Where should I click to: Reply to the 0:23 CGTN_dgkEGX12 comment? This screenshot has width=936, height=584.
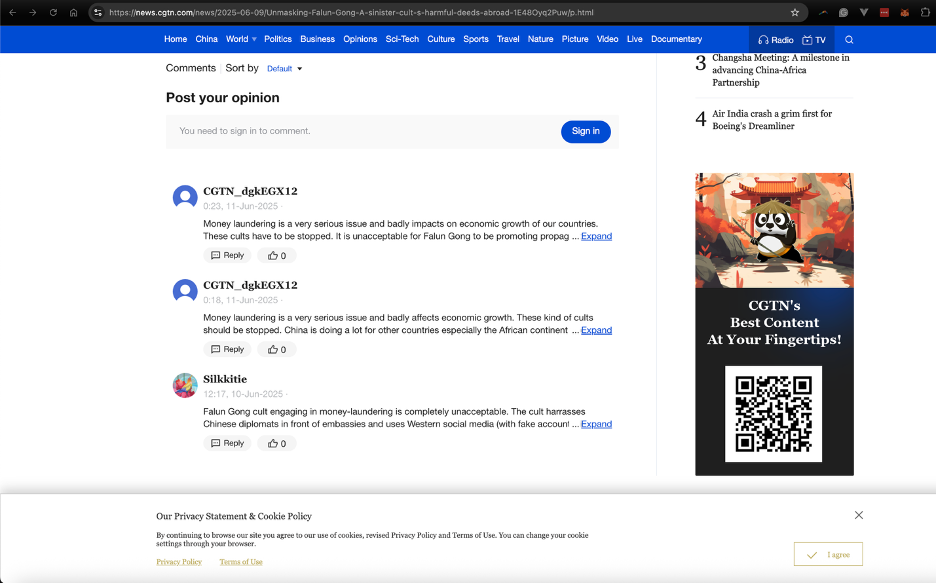(x=227, y=256)
